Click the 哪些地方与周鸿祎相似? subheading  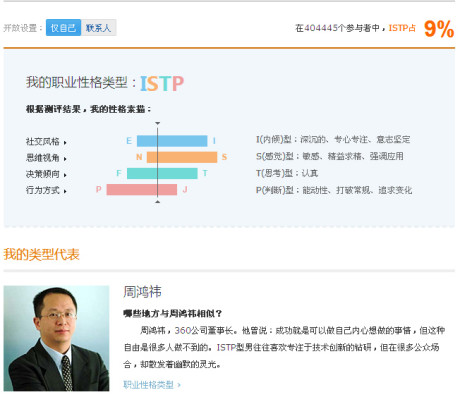173,313
